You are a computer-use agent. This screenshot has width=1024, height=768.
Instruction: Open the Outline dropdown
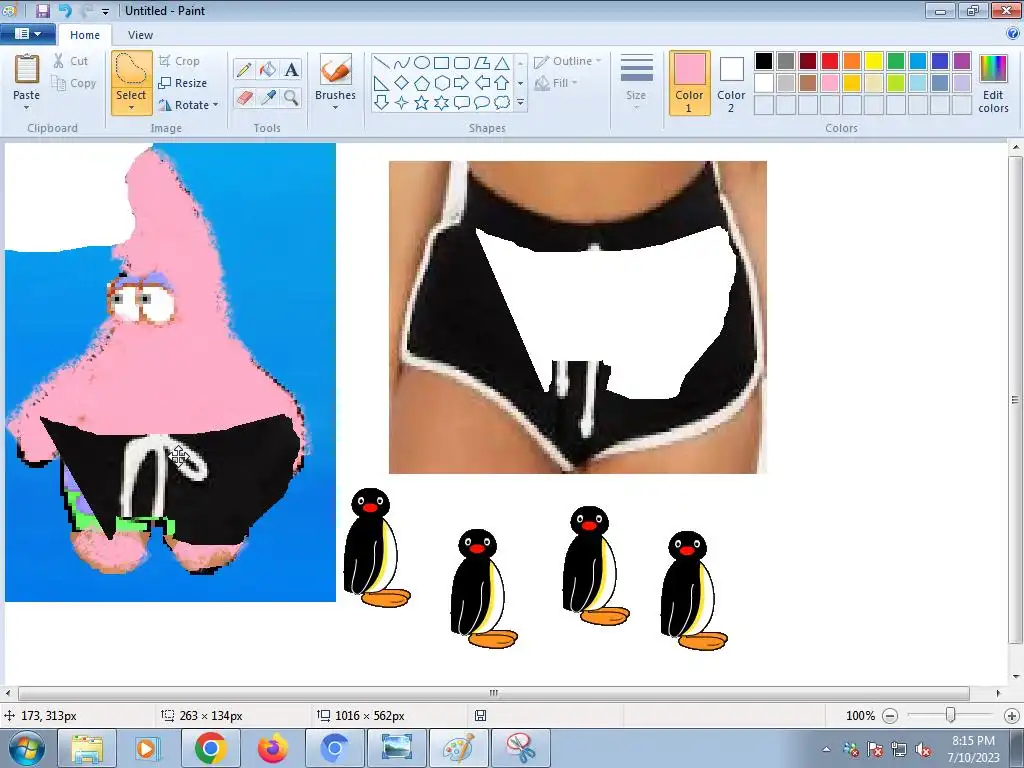coord(568,61)
